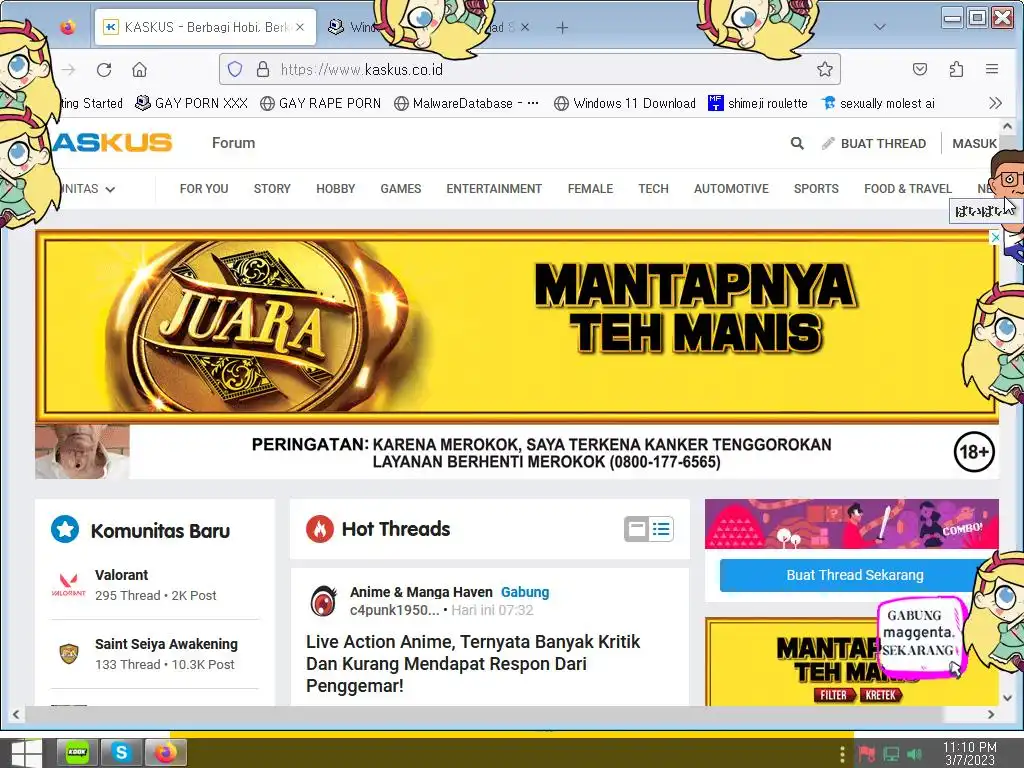Open the ENTERTAINMENT category
Screen dimensions: 1024x768
click(x=494, y=189)
